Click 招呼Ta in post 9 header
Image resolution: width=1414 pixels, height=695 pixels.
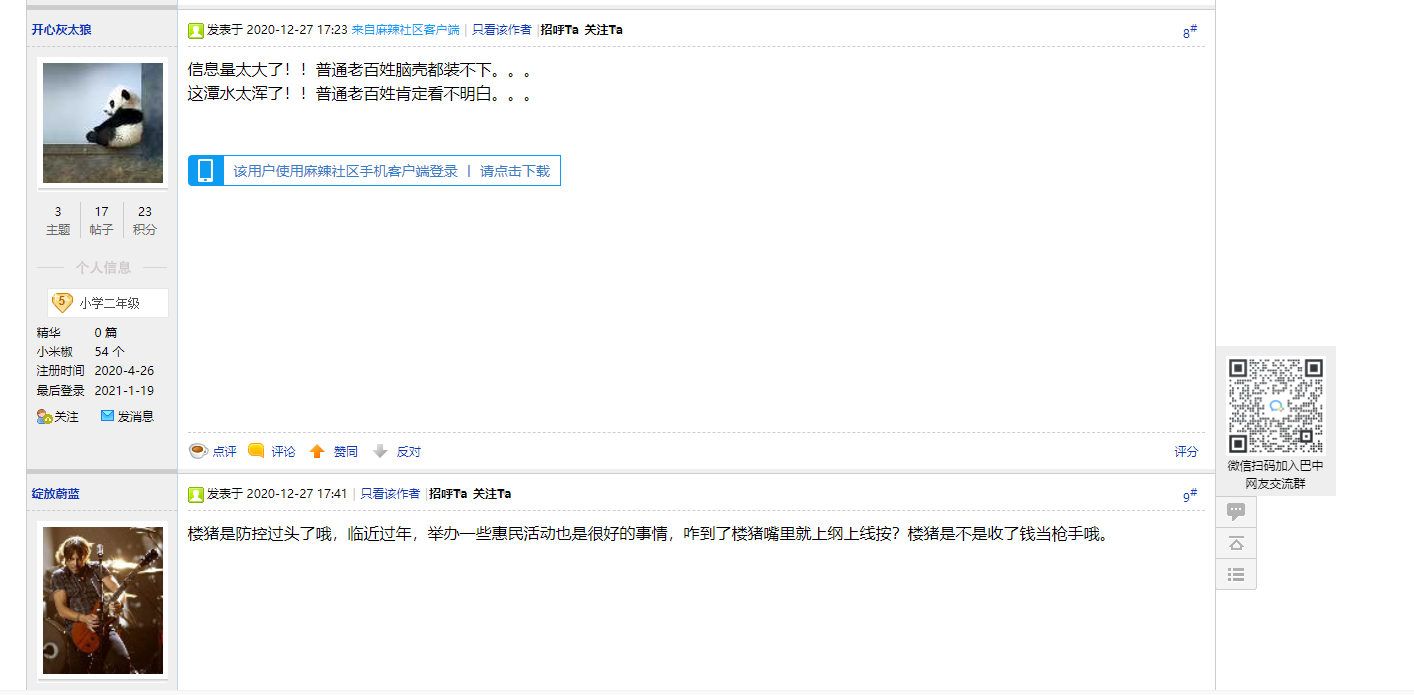click(448, 494)
